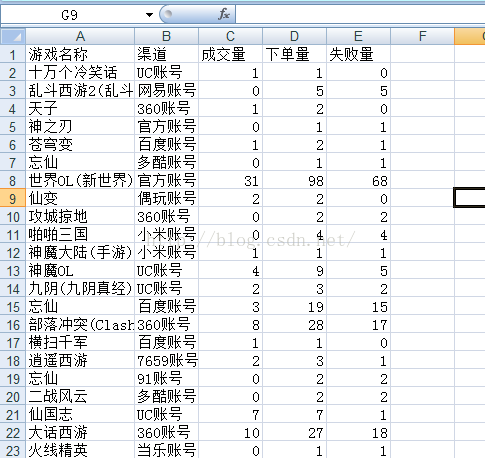Click the Select All corner button
Image resolution: width=485 pixels, height=458 pixels.
pos(13,36)
